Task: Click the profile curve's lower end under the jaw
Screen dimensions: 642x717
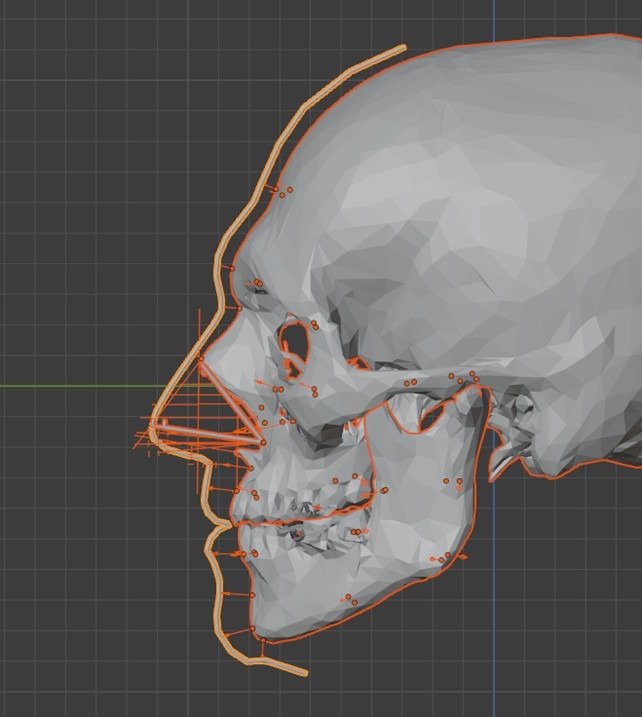Action: point(303,673)
